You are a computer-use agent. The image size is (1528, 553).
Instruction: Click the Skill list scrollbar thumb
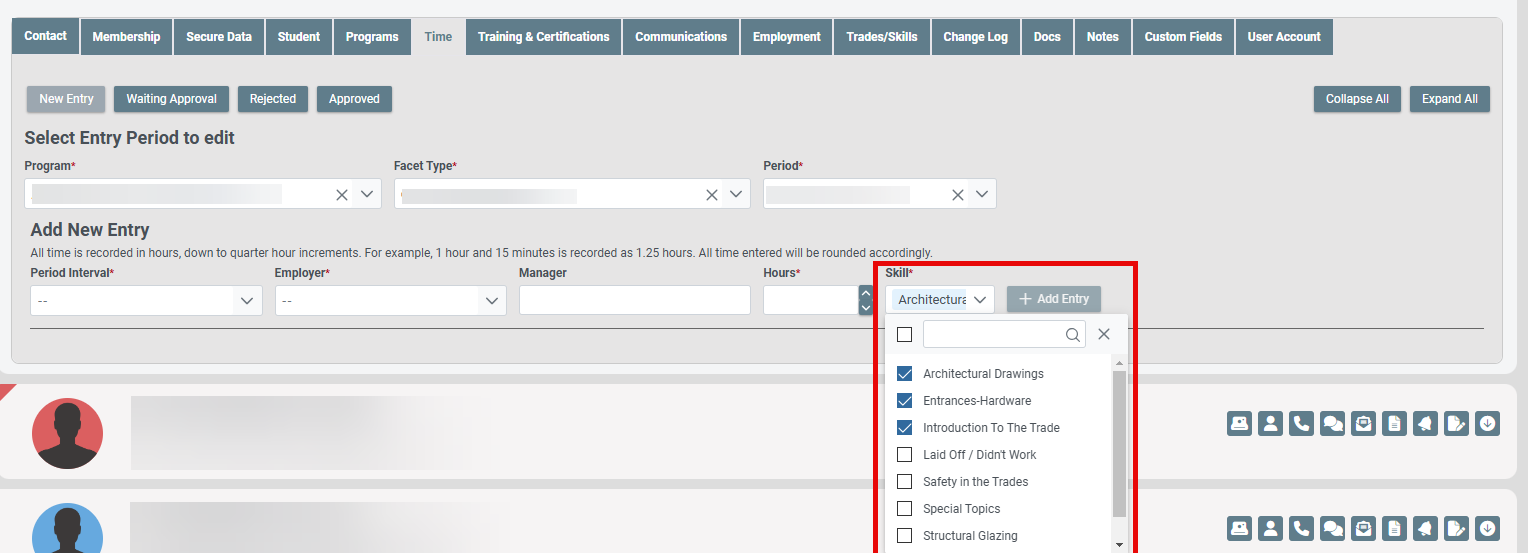point(1120,445)
